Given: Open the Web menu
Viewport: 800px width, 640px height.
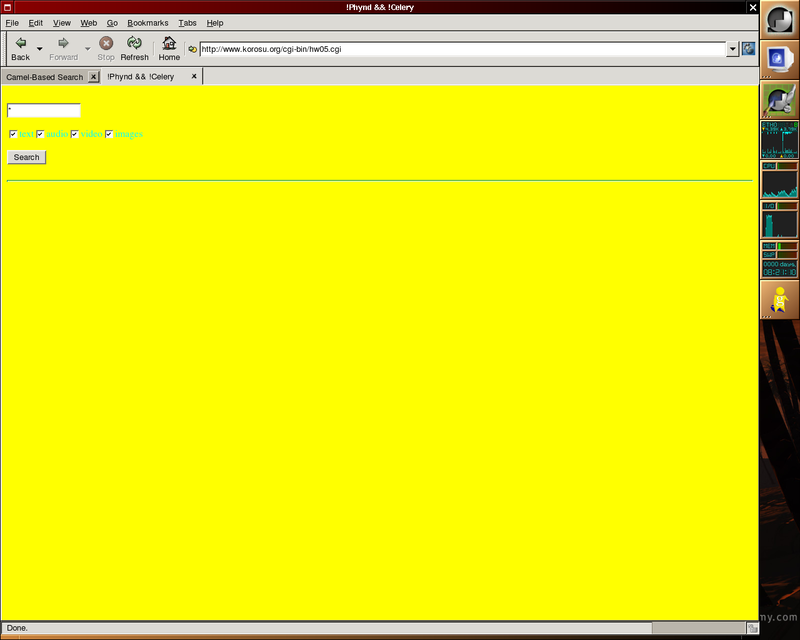Looking at the screenshot, I should point(88,23).
